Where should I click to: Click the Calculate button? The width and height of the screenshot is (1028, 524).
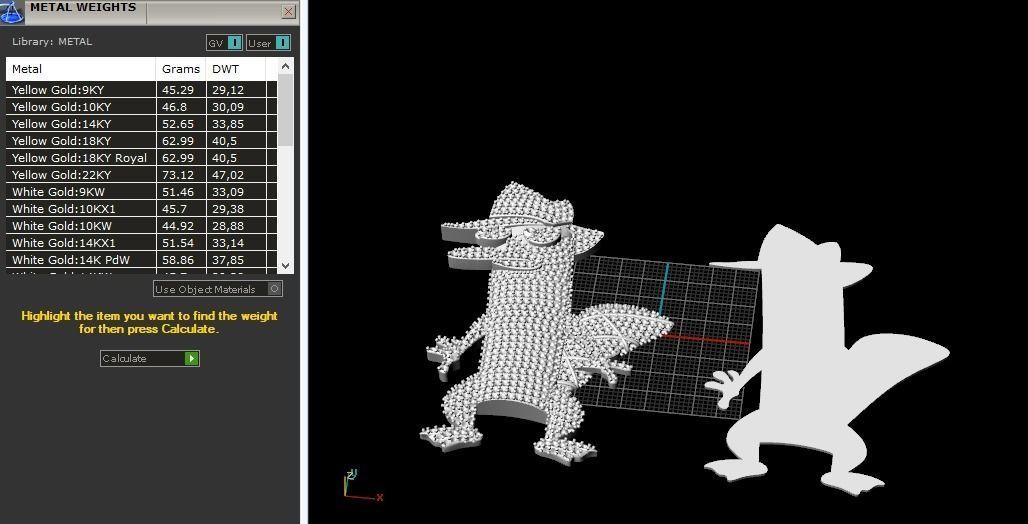[x=149, y=358]
